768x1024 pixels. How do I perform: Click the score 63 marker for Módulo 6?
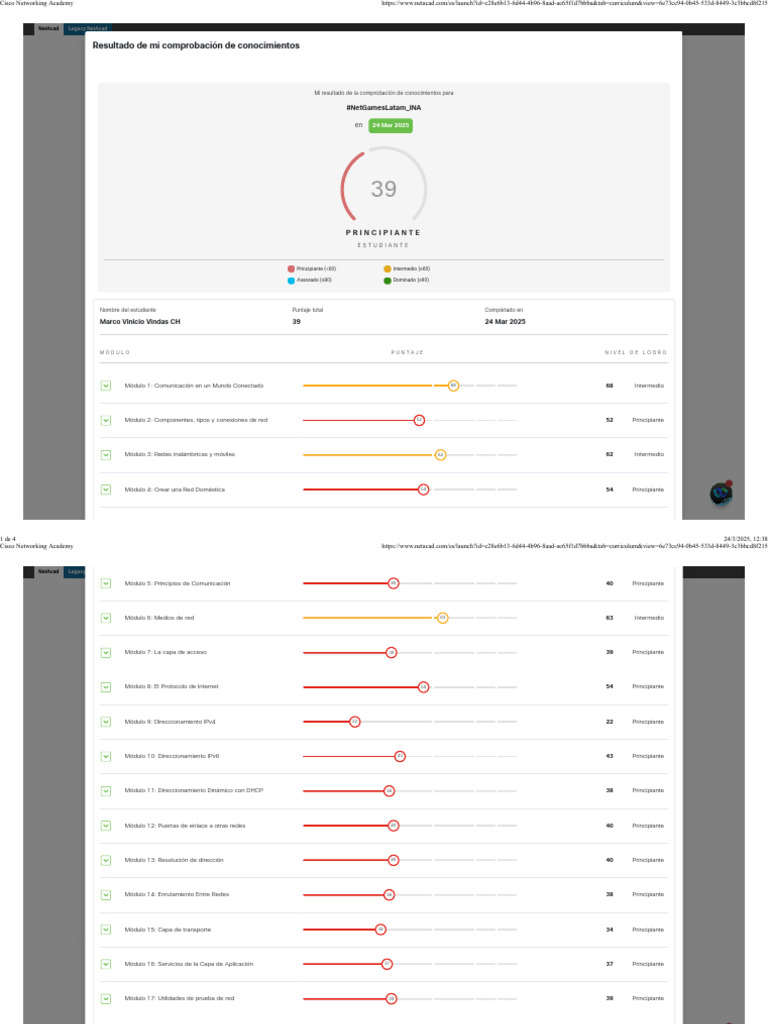pos(442,618)
